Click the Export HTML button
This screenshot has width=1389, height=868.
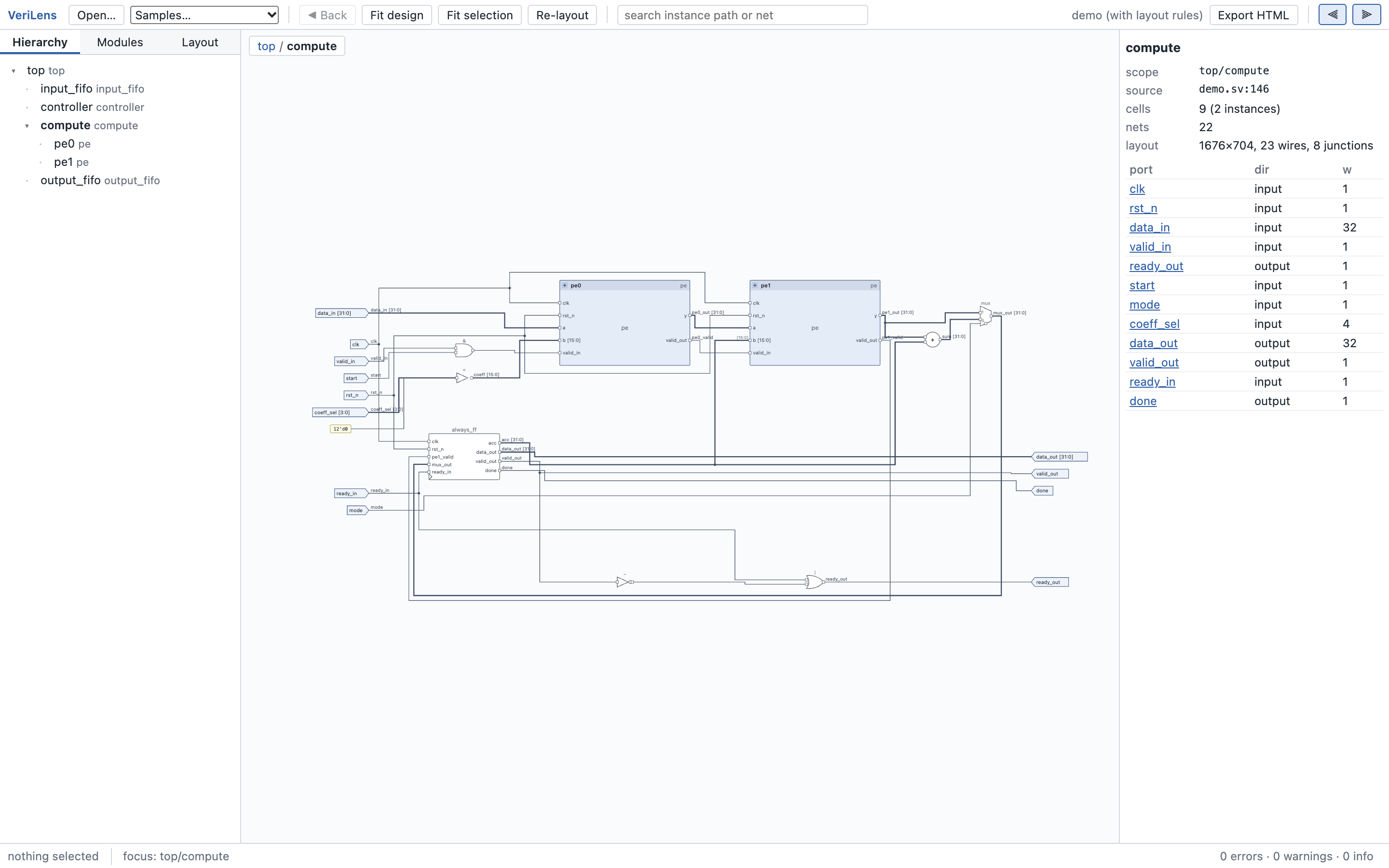(1253, 15)
